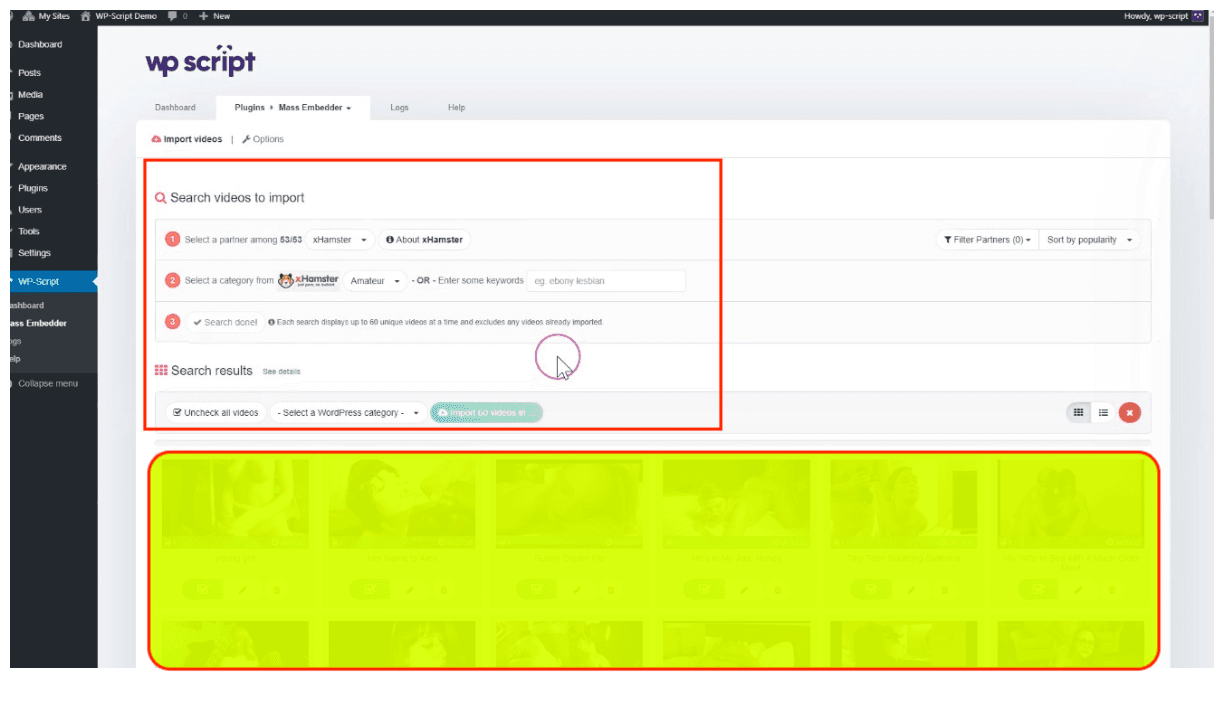Click the Search done! button
This screenshot has height=714, width=1230.
click(x=224, y=322)
